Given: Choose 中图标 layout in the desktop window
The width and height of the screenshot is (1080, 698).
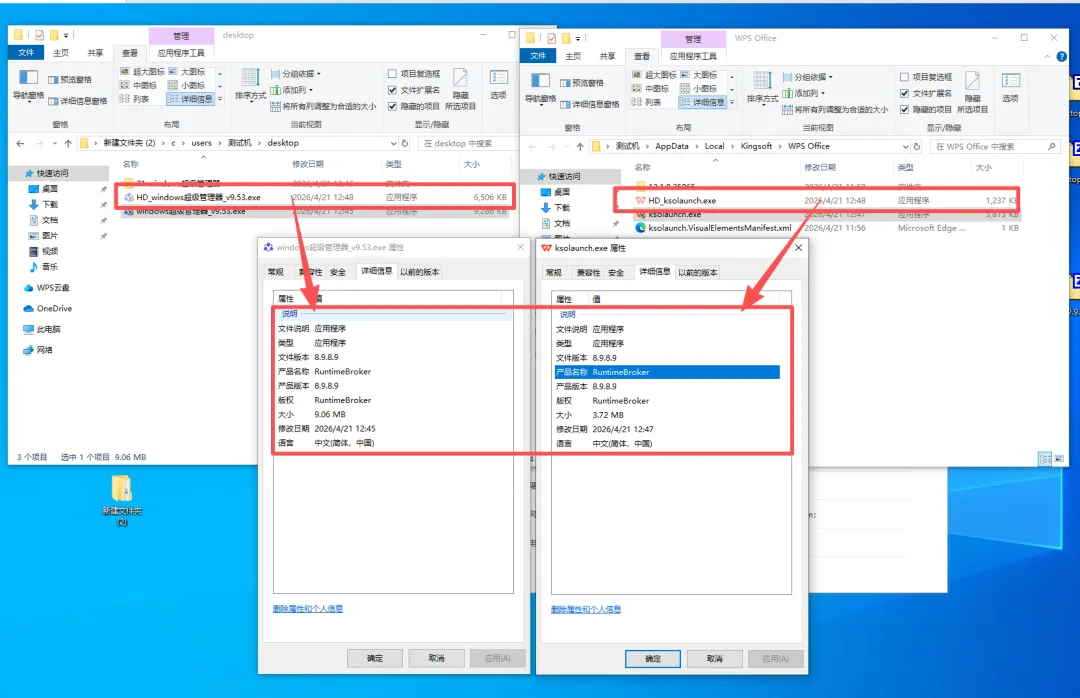Looking at the screenshot, I should point(138,85).
